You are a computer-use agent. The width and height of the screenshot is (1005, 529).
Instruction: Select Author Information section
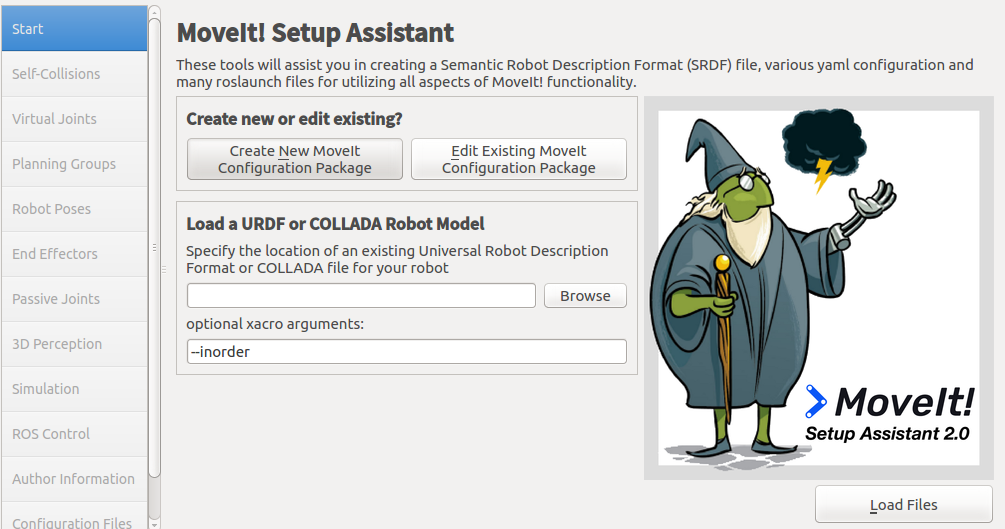pyautogui.click(x=74, y=478)
